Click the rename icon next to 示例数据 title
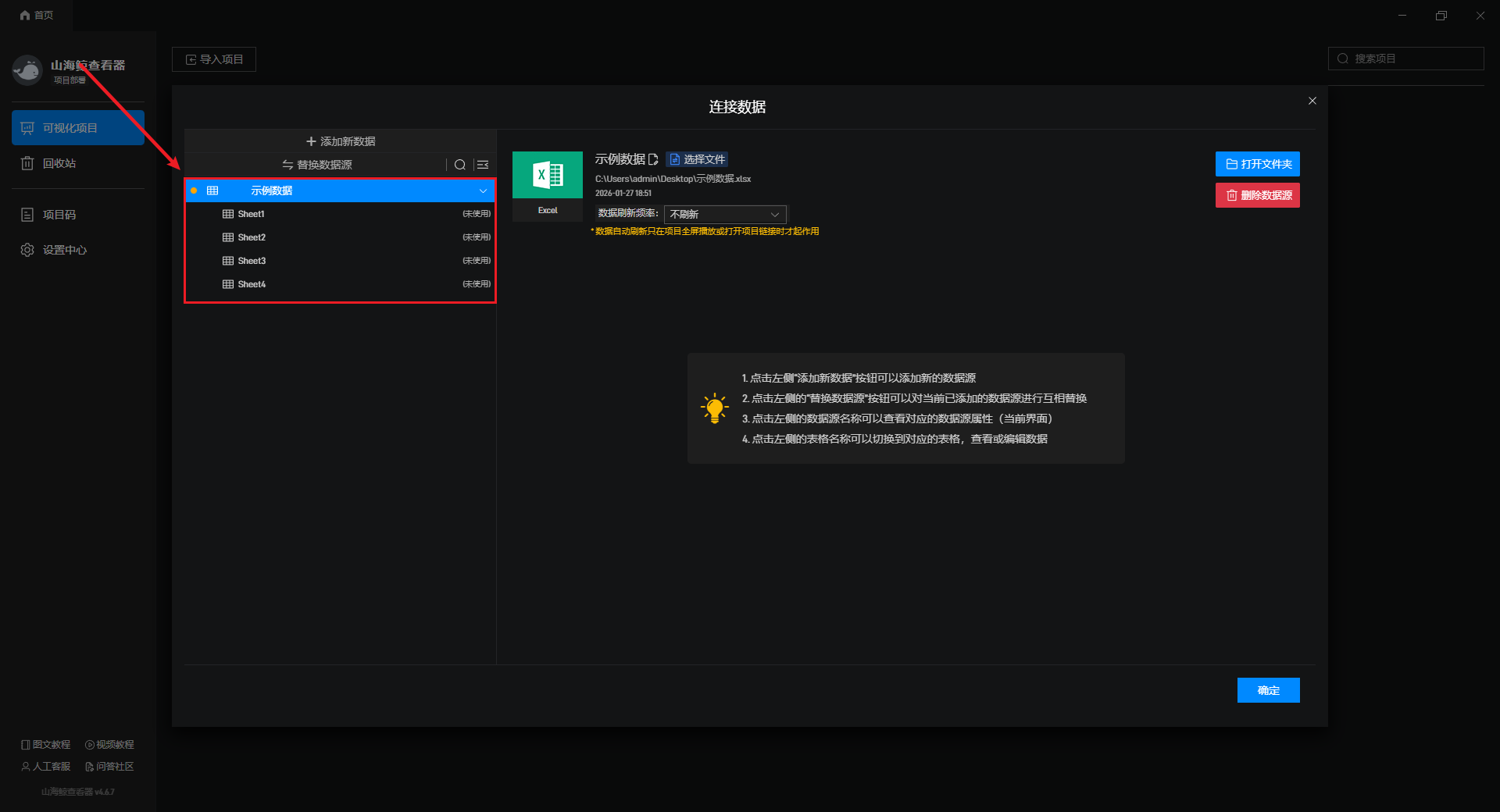The image size is (1500, 812). [654, 159]
